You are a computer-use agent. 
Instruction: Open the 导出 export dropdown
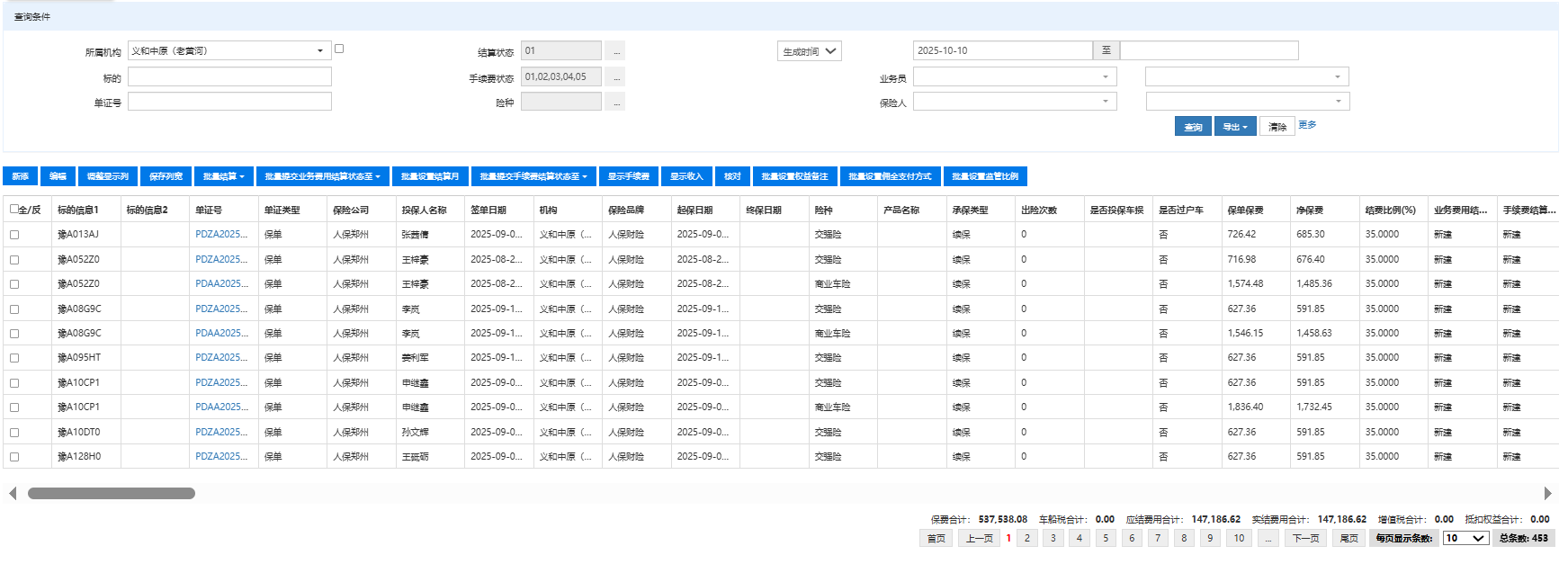pyautogui.click(x=1234, y=127)
